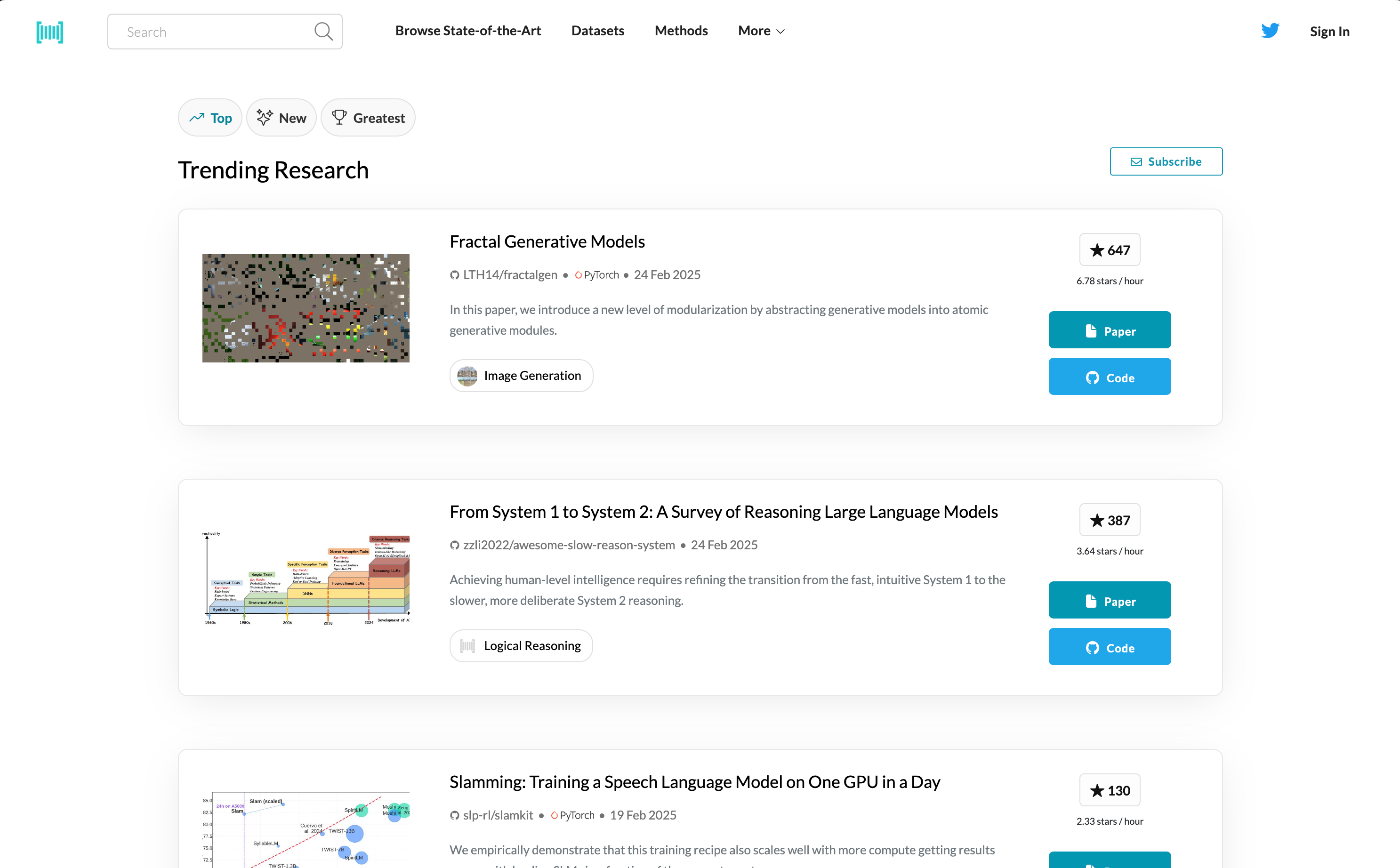1400x868 pixels.
Task: Go to the Methods page
Action: click(x=681, y=31)
